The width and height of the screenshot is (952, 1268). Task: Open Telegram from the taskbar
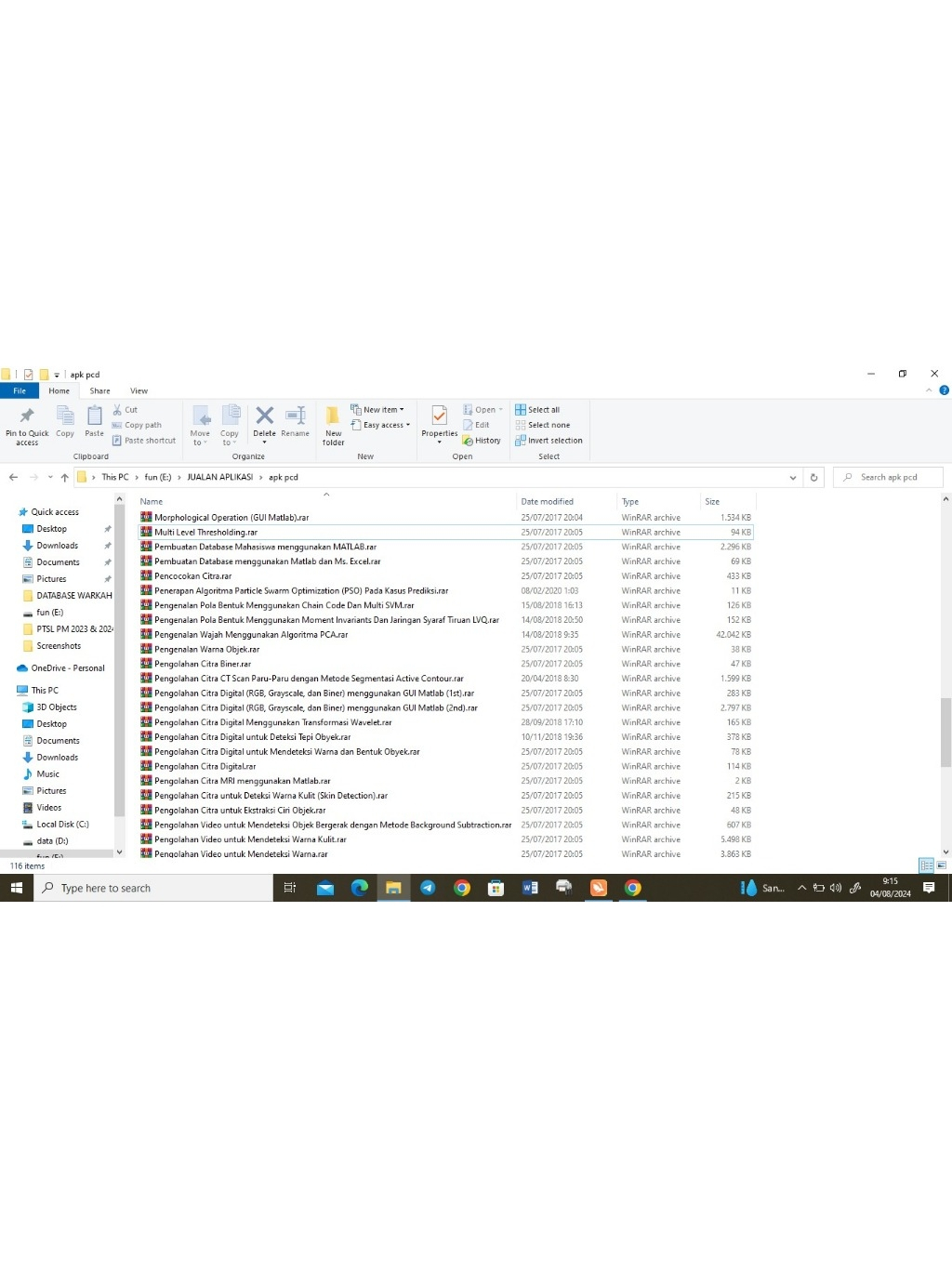pos(428,888)
